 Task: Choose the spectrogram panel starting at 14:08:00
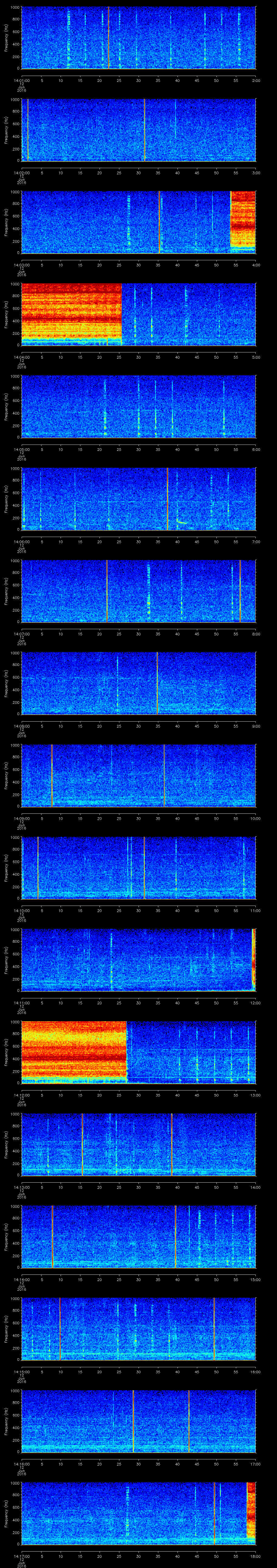point(138,683)
